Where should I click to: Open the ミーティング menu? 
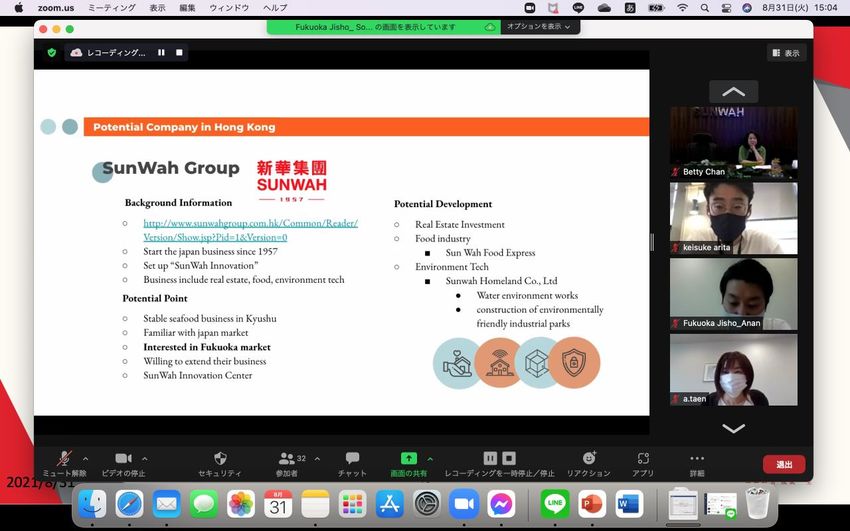click(x=112, y=8)
